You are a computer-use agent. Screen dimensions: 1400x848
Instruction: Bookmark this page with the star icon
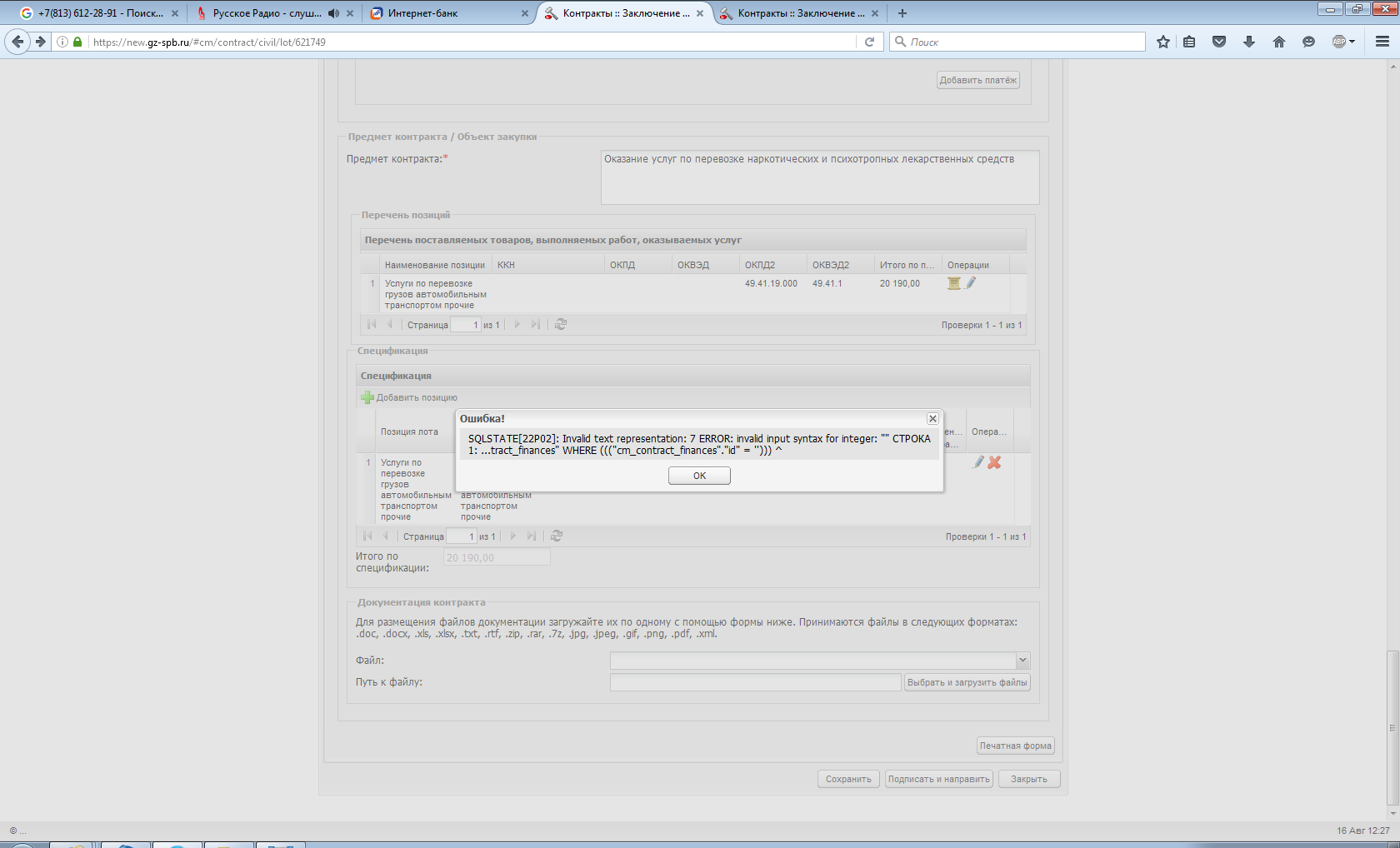point(1163,42)
